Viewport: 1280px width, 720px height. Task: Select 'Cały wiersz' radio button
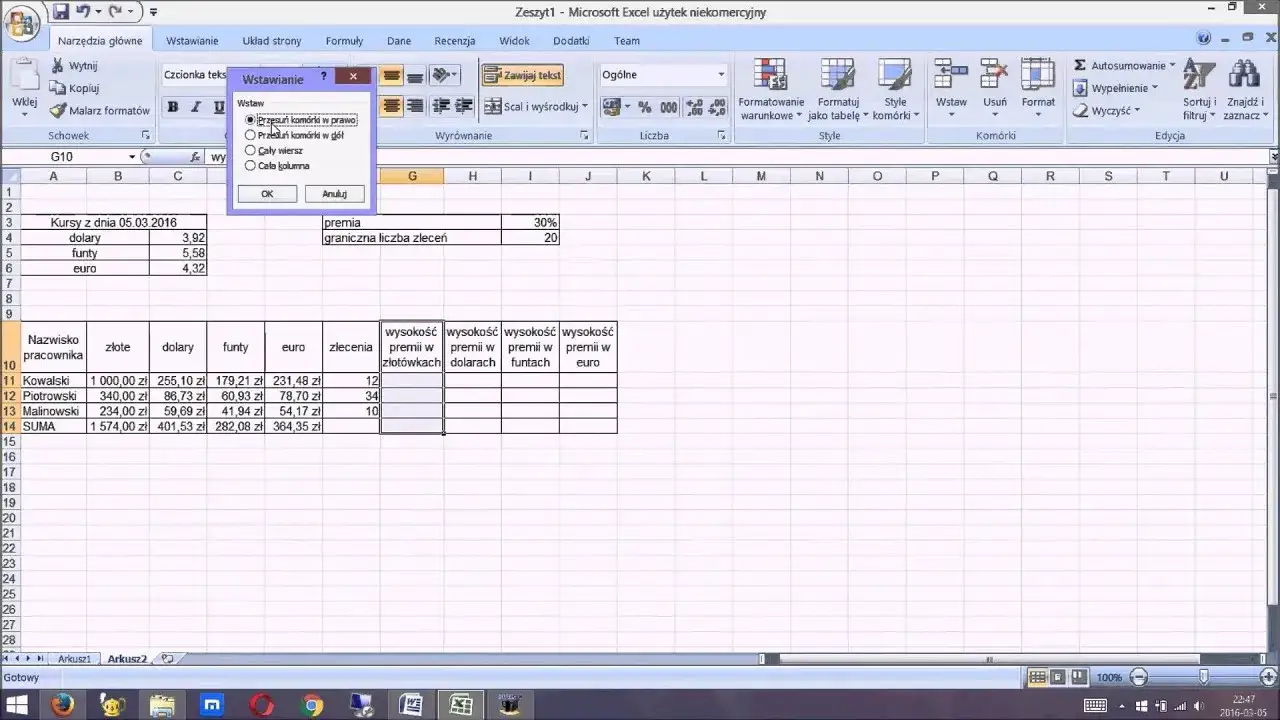[x=250, y=150]
